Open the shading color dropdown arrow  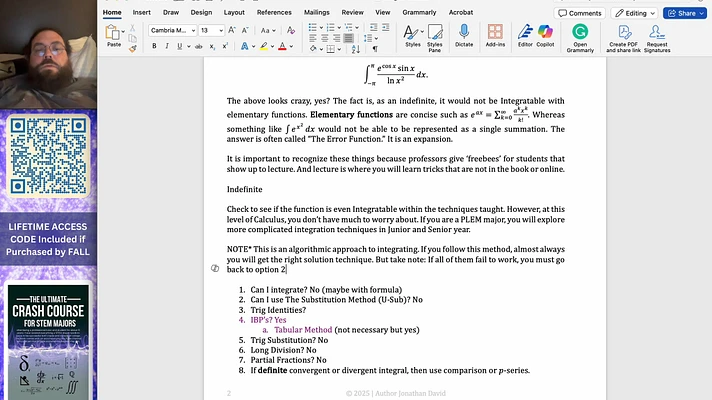click(x=321, y=49)
